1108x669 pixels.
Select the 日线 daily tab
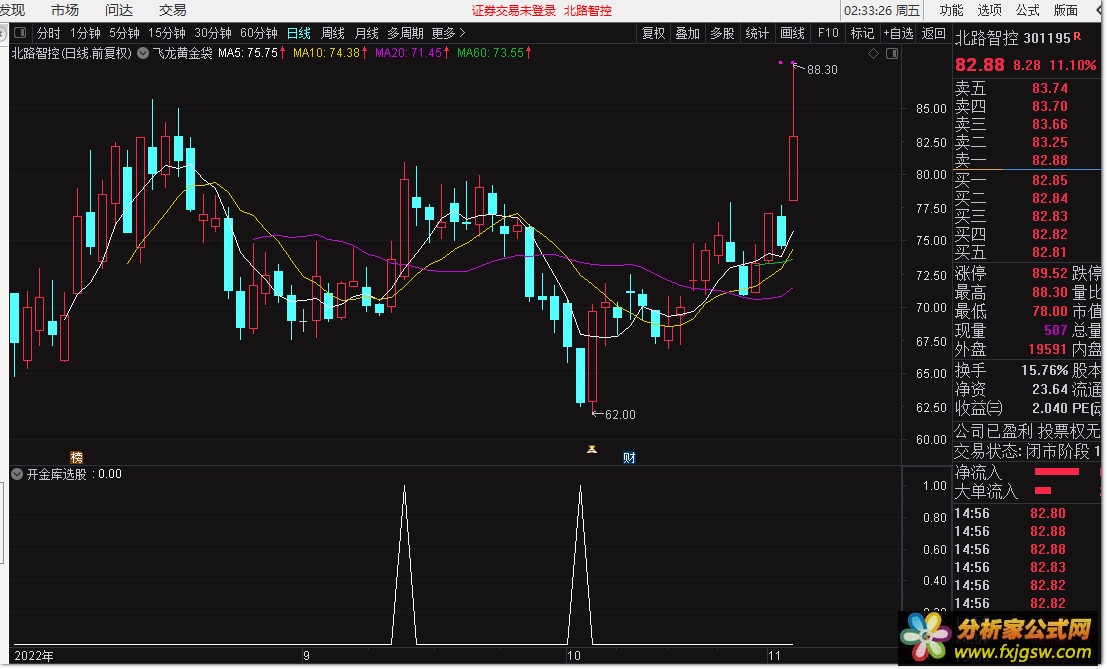tap(299, 33)
